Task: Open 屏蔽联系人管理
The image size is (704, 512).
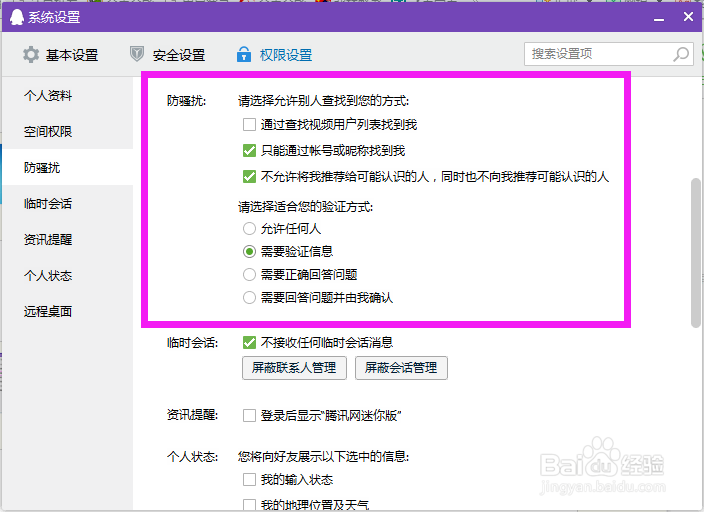Action: coord(294,368)
